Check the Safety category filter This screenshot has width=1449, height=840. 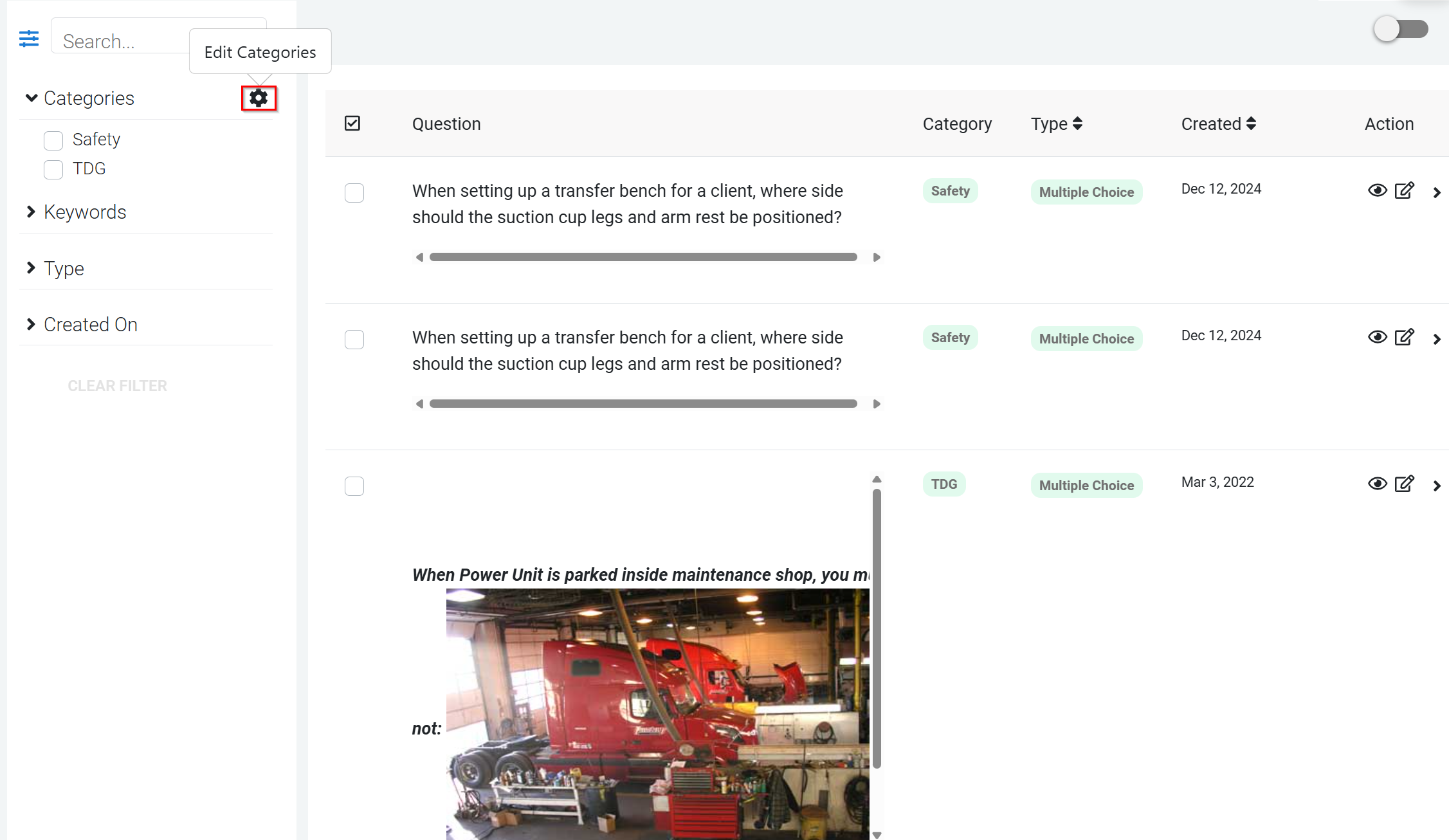click(53, 140)
